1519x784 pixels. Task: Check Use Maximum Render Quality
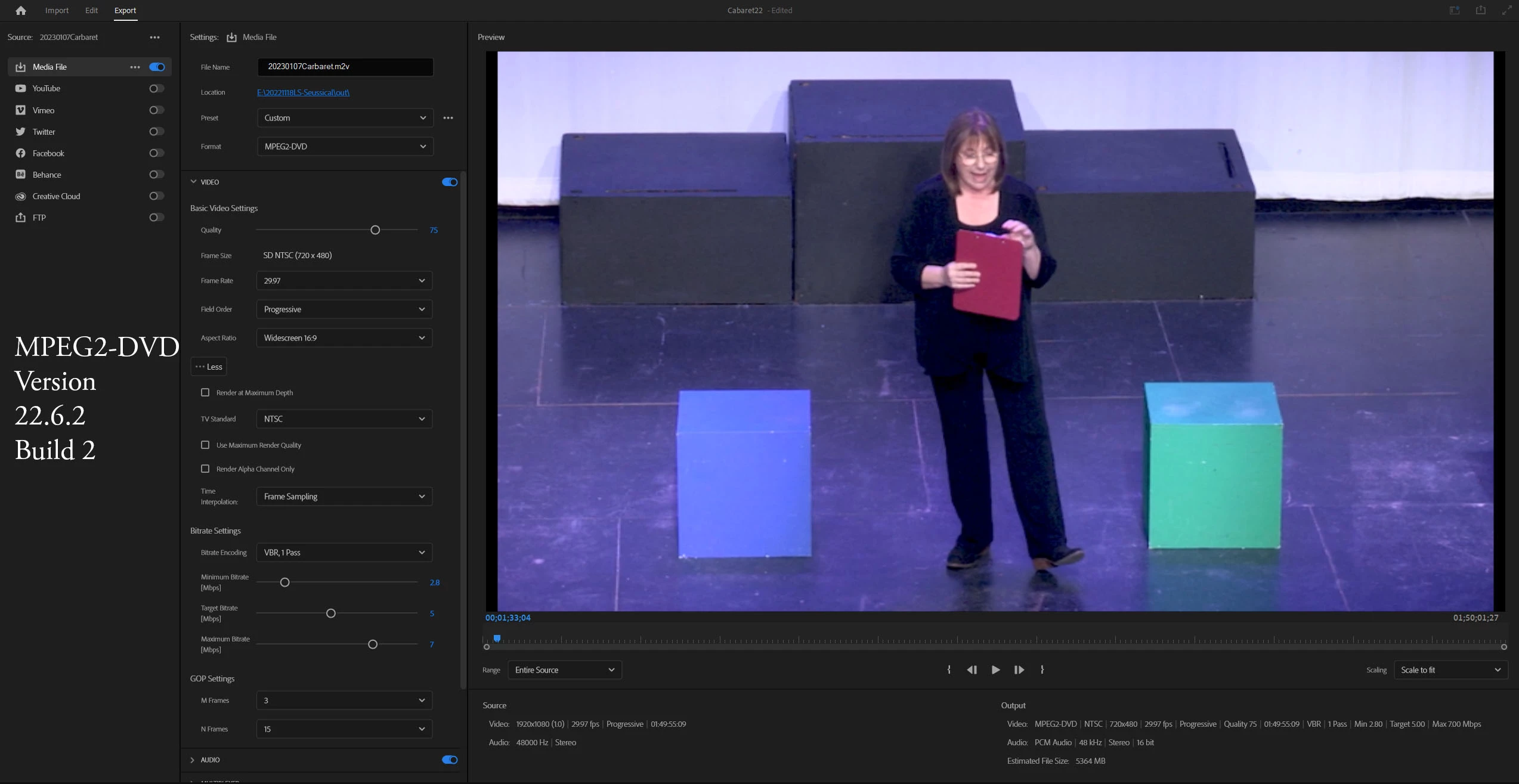click(x=205, y=445)
